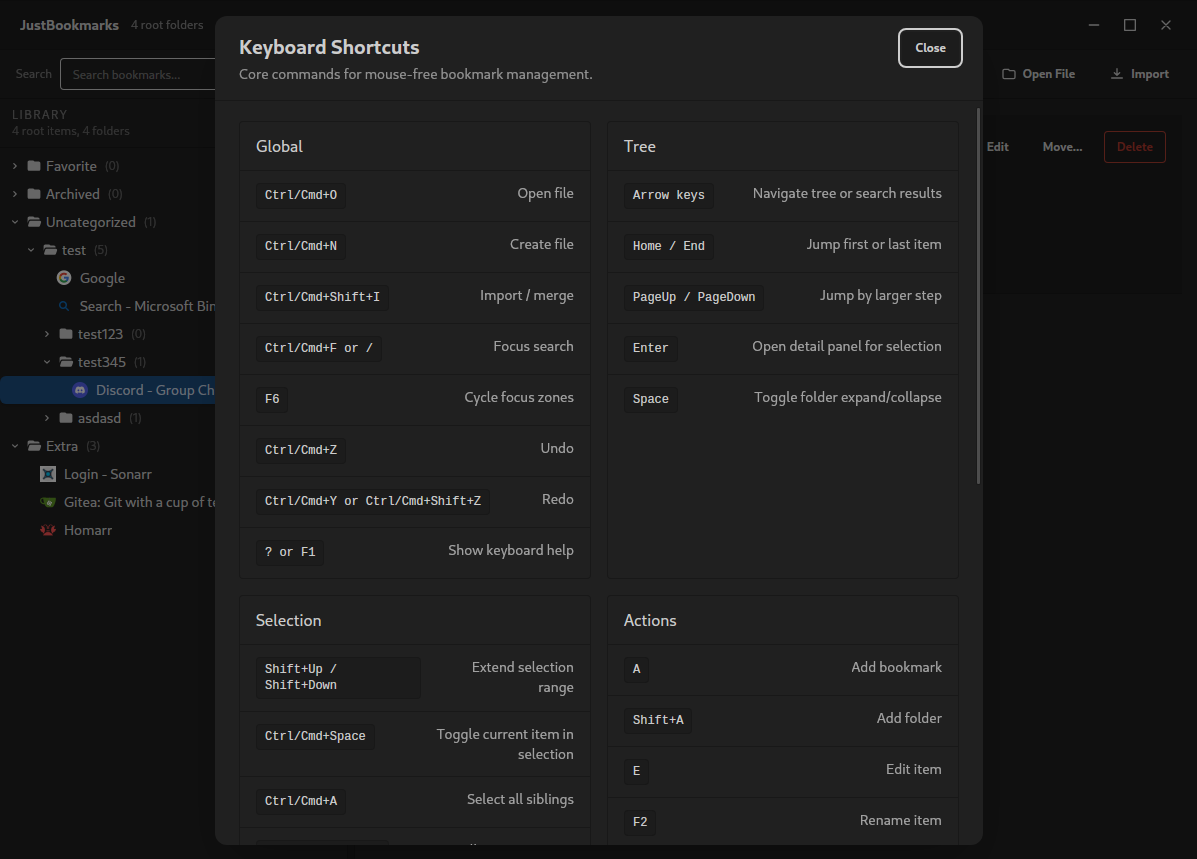Close the Keyboard Shortcuts dialog
The image size is (1197, 859).
930,48
